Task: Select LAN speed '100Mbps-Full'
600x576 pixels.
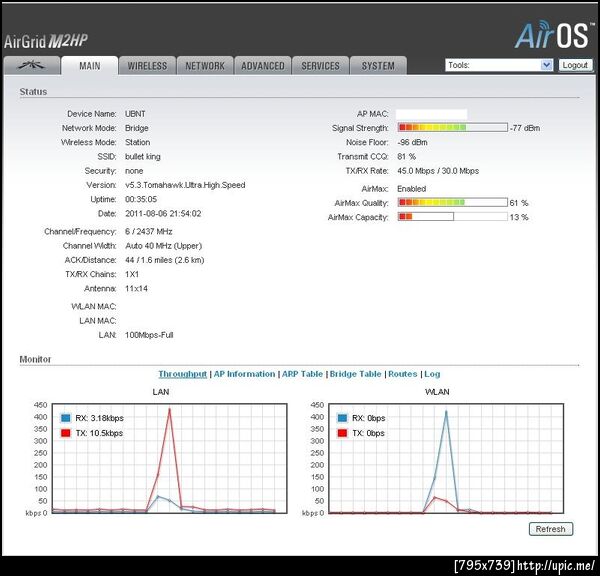Action: (149, 335)
